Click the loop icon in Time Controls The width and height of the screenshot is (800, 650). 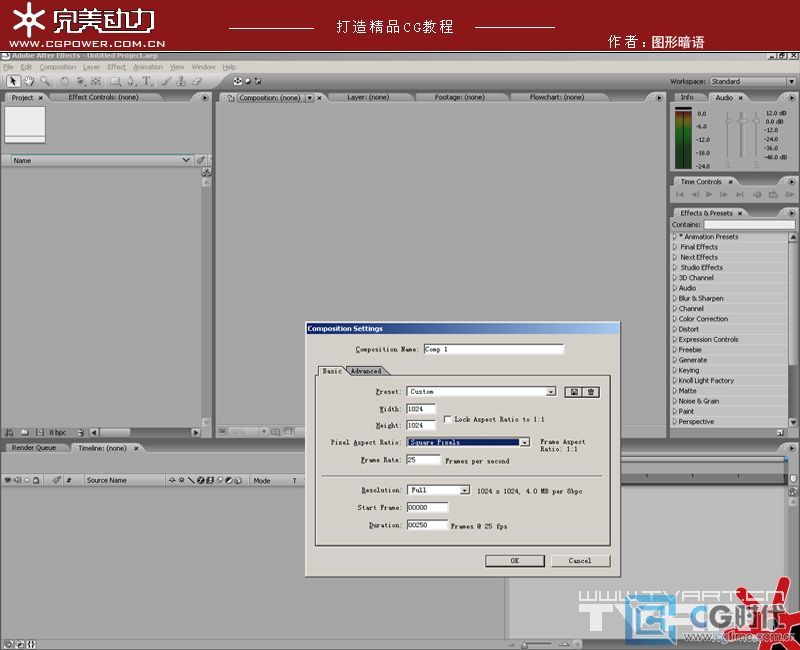(x=773, y=194)
